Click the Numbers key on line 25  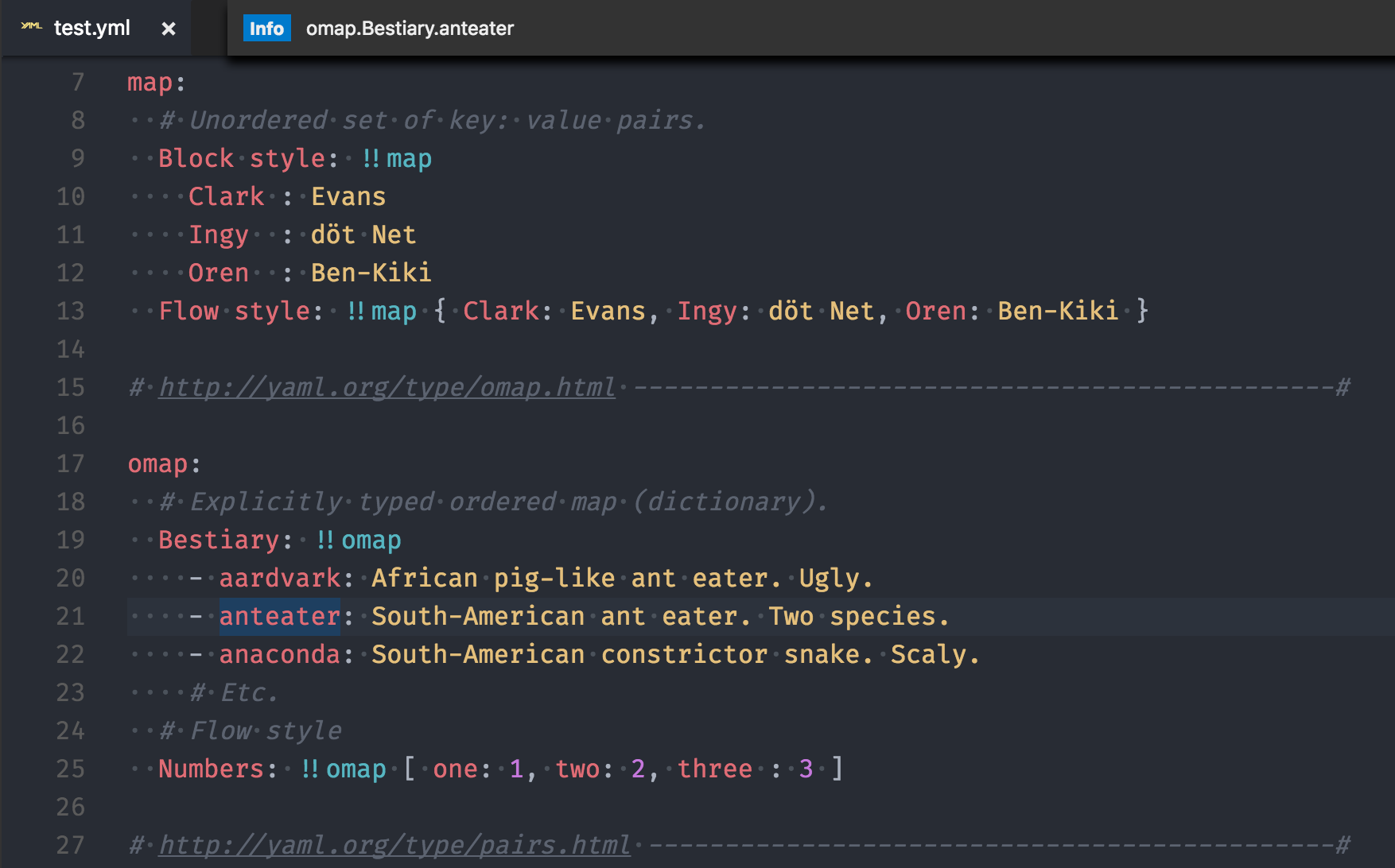pos(211,769)
